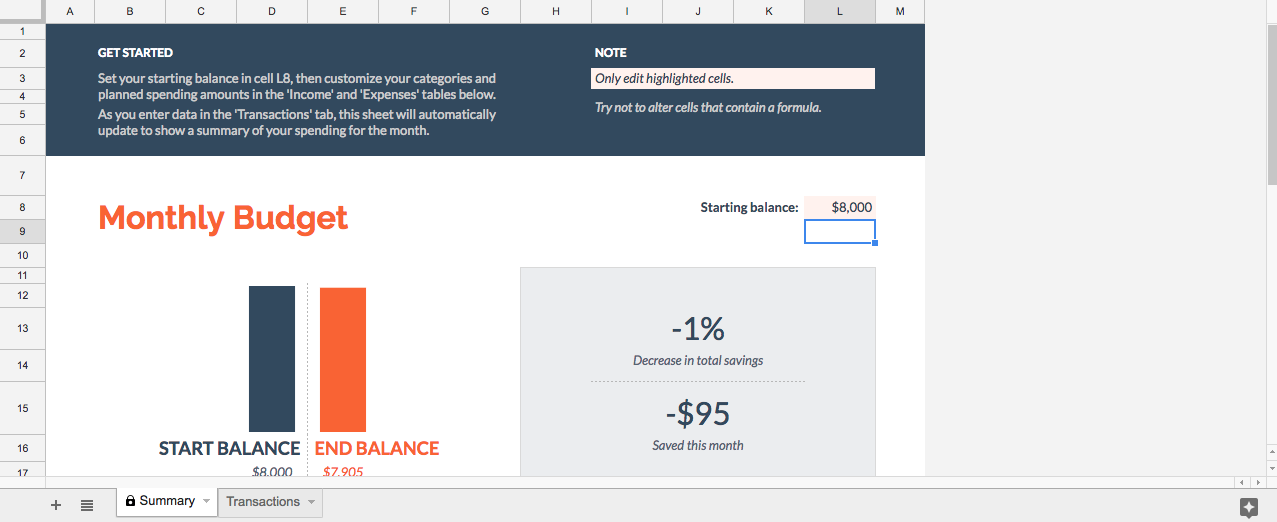Click the Explore icon in bottom corner
The image size is (1277, 522).
pyautogui.click(x=1248, y=507)
